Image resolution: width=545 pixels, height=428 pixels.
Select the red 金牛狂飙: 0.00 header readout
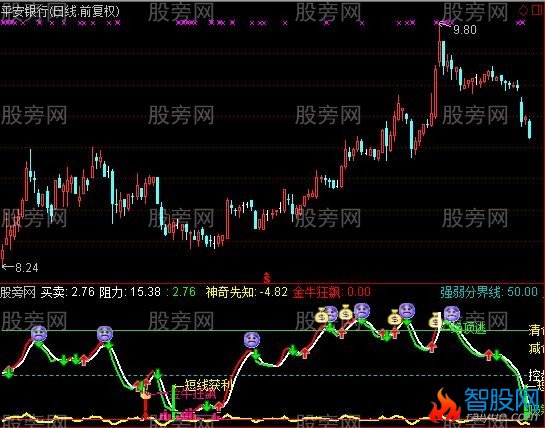pyautogui.click(x=332, y=292)
